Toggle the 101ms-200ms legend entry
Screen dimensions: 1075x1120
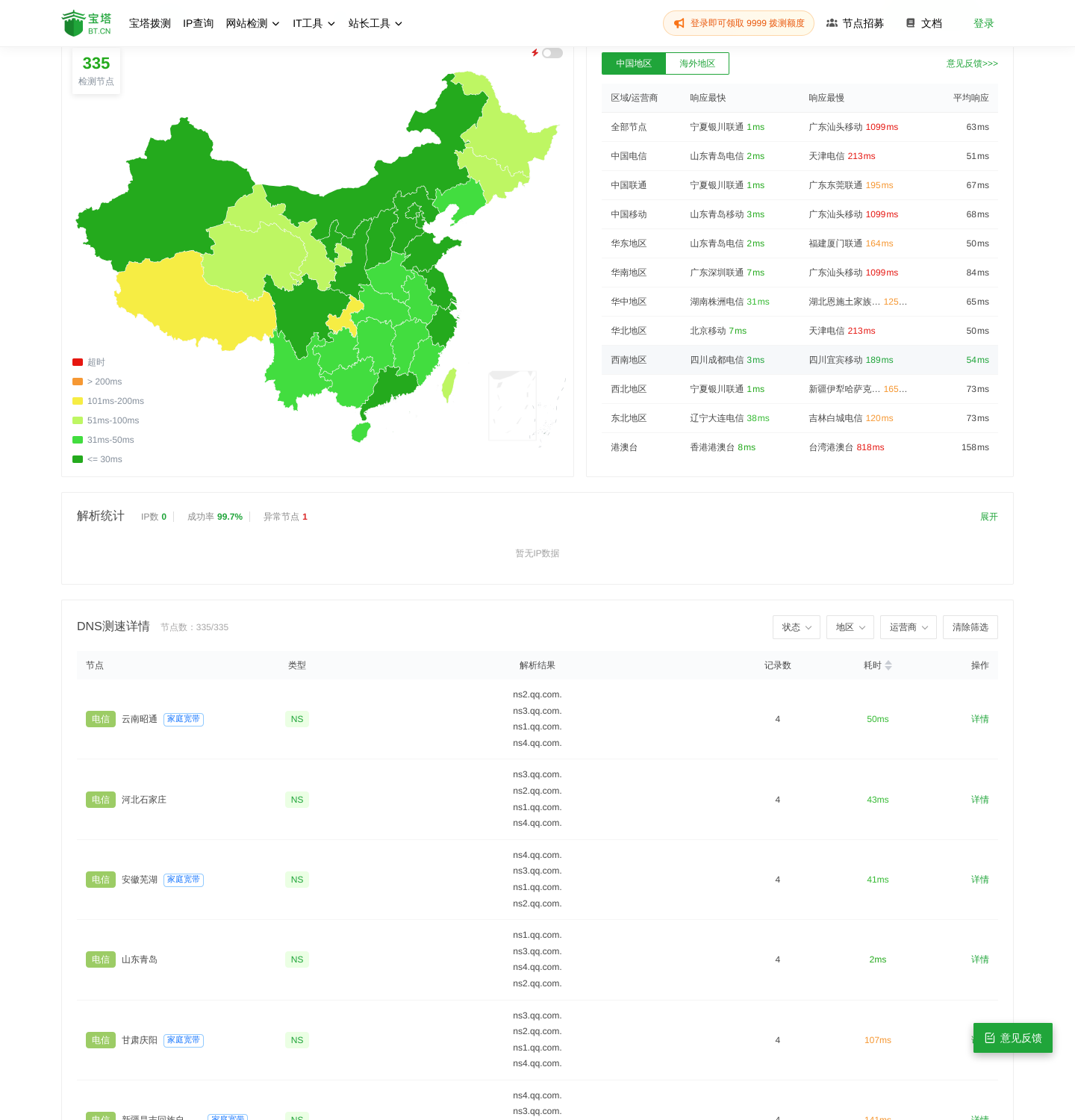[108, 401]
